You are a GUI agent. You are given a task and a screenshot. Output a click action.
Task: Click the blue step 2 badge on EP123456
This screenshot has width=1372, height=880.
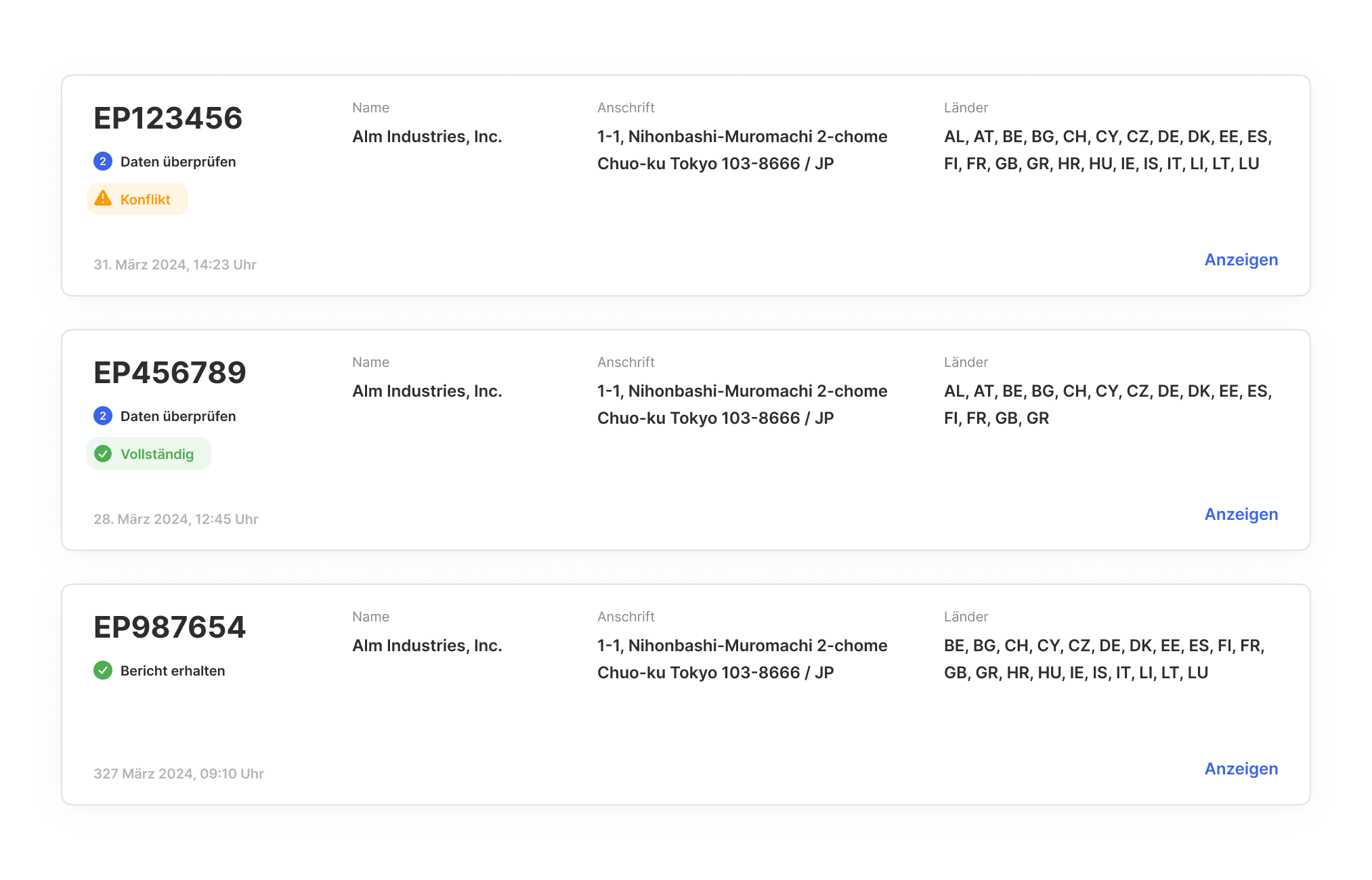point(103,161)
